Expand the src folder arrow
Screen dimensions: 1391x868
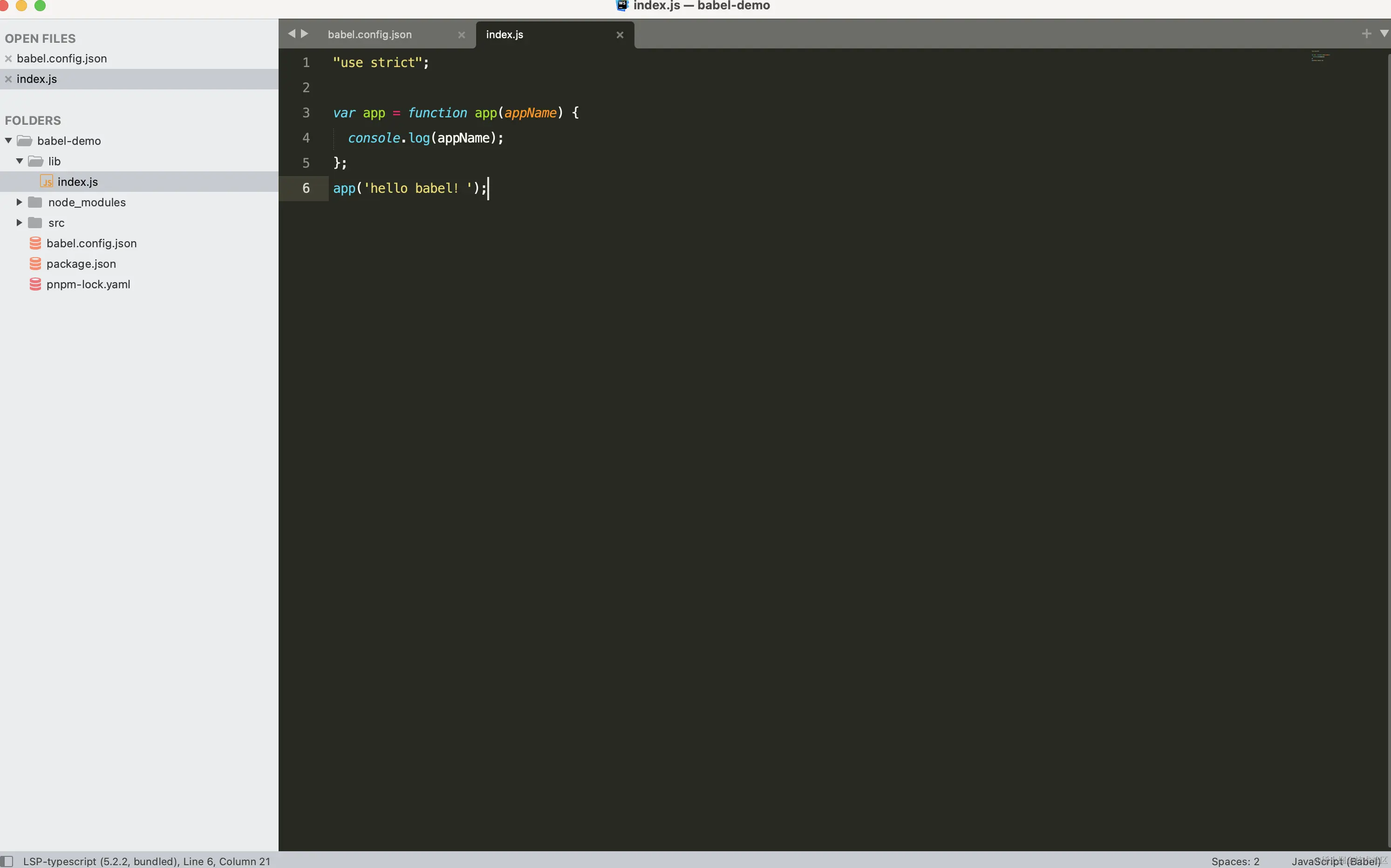point(20,223)
